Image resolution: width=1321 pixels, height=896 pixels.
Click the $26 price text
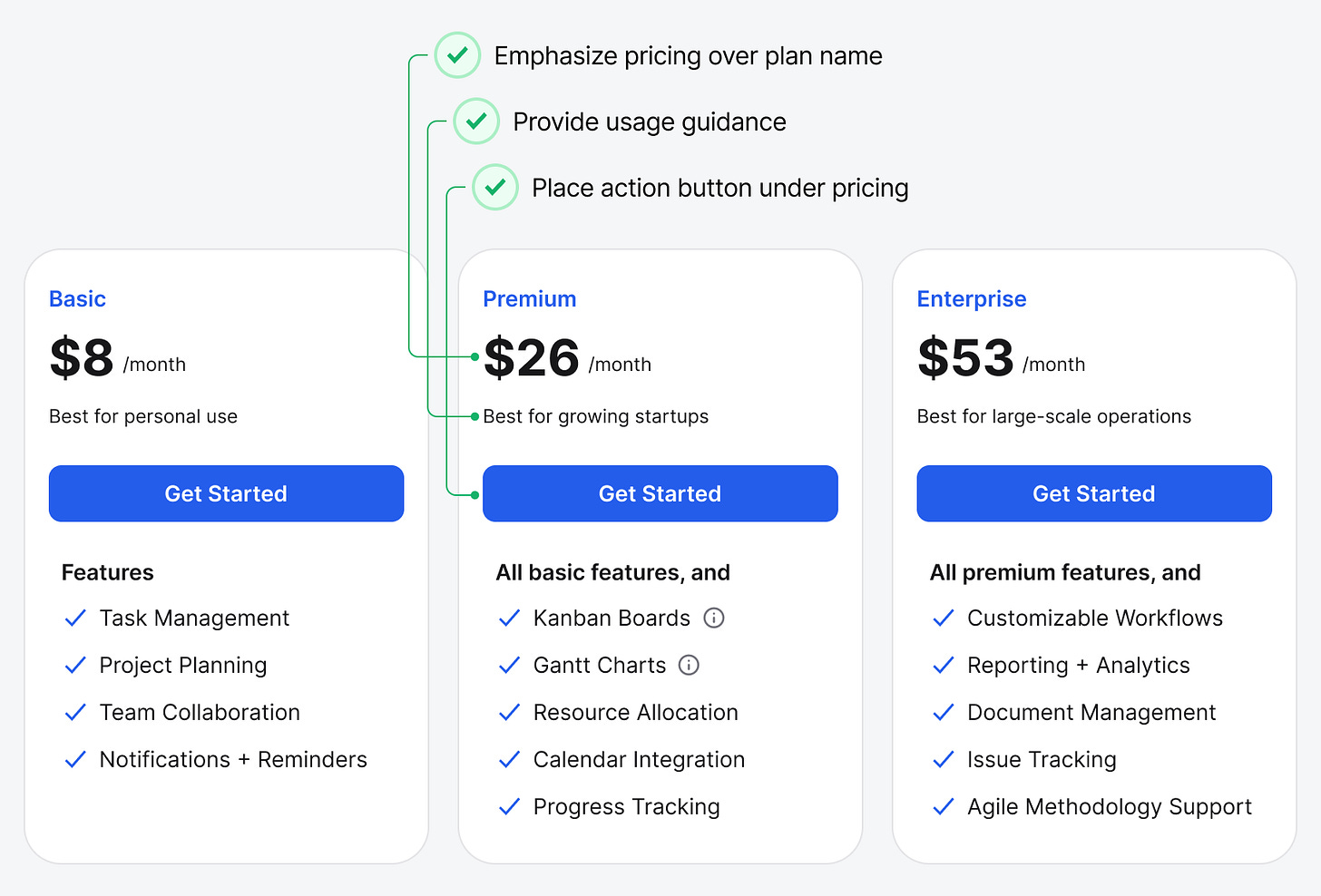pos(532,357)
